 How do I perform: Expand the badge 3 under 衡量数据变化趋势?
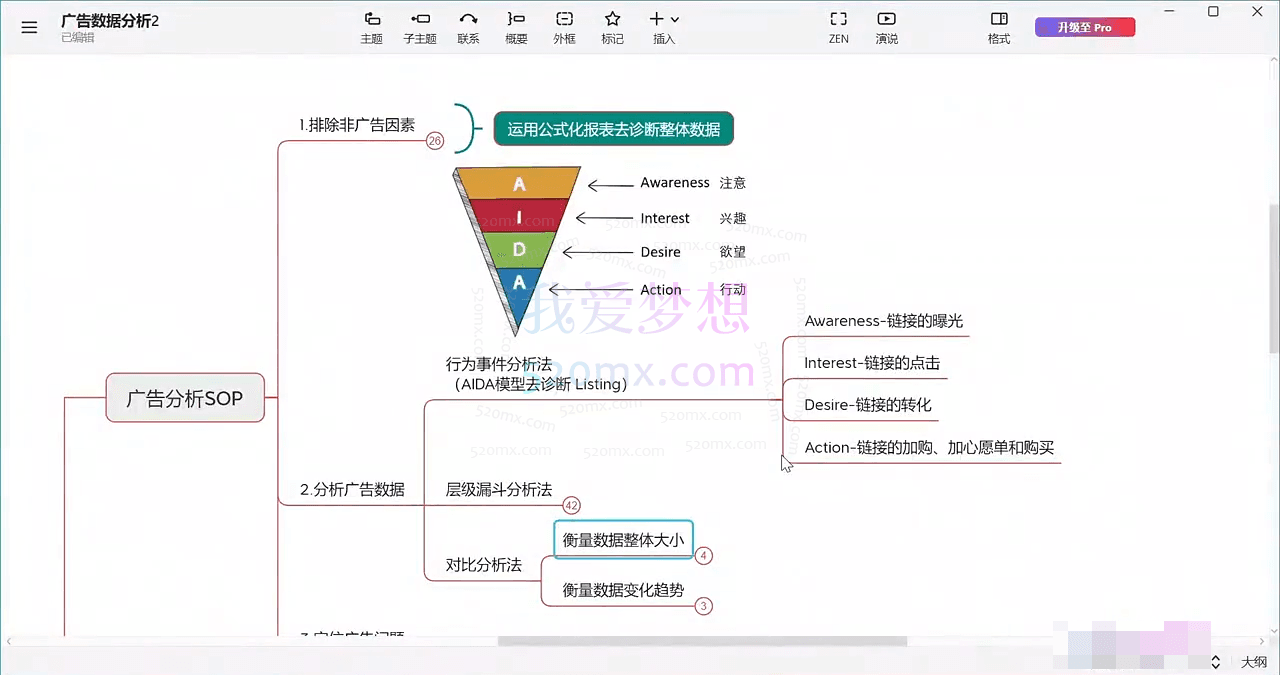703,605
